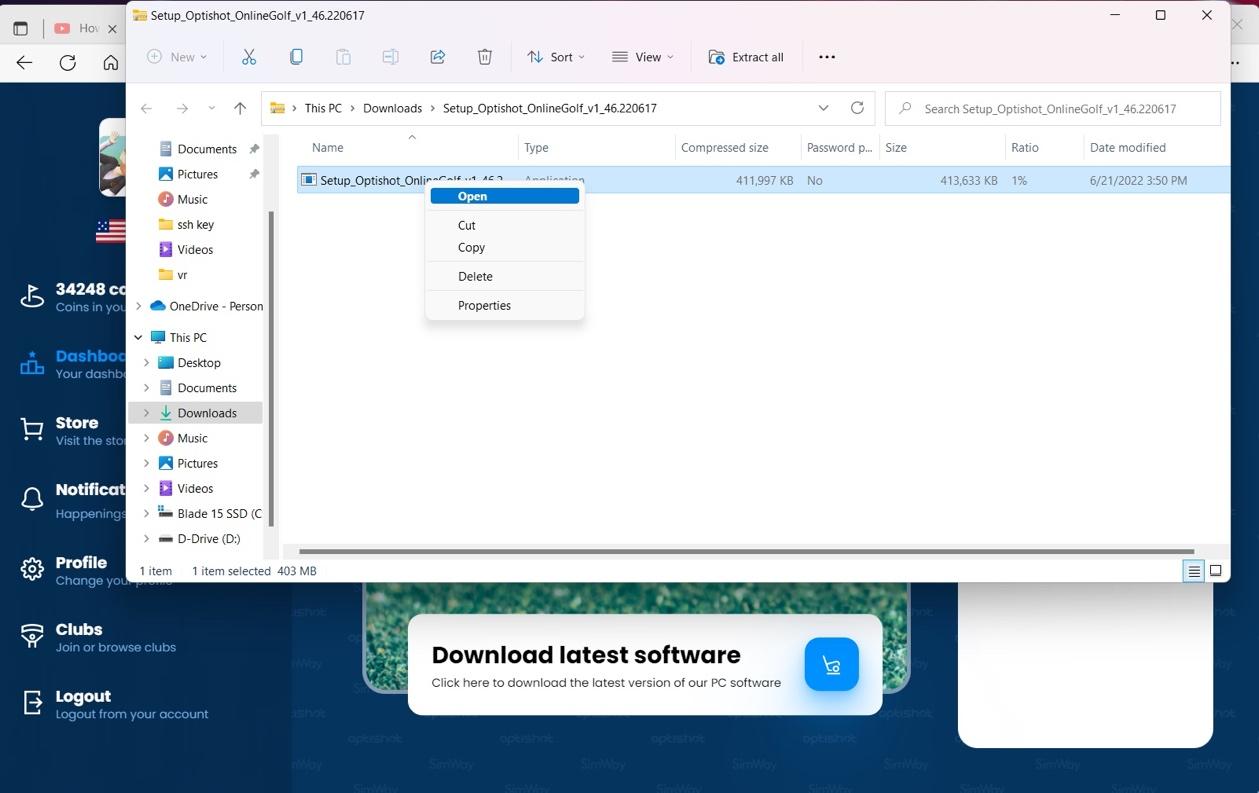Click the Notifications bell icon
1259x793 pixels.
[32, 499]
